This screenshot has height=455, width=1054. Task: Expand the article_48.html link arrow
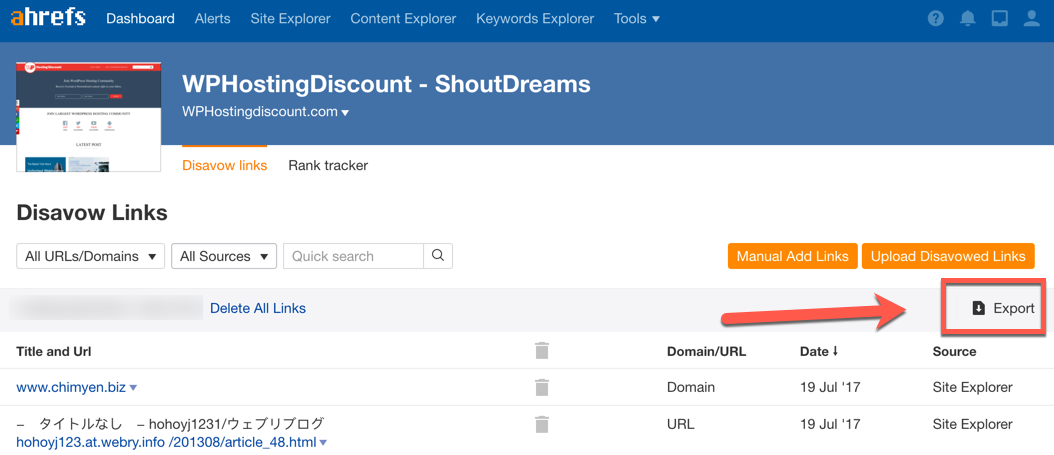pos(323,443)
